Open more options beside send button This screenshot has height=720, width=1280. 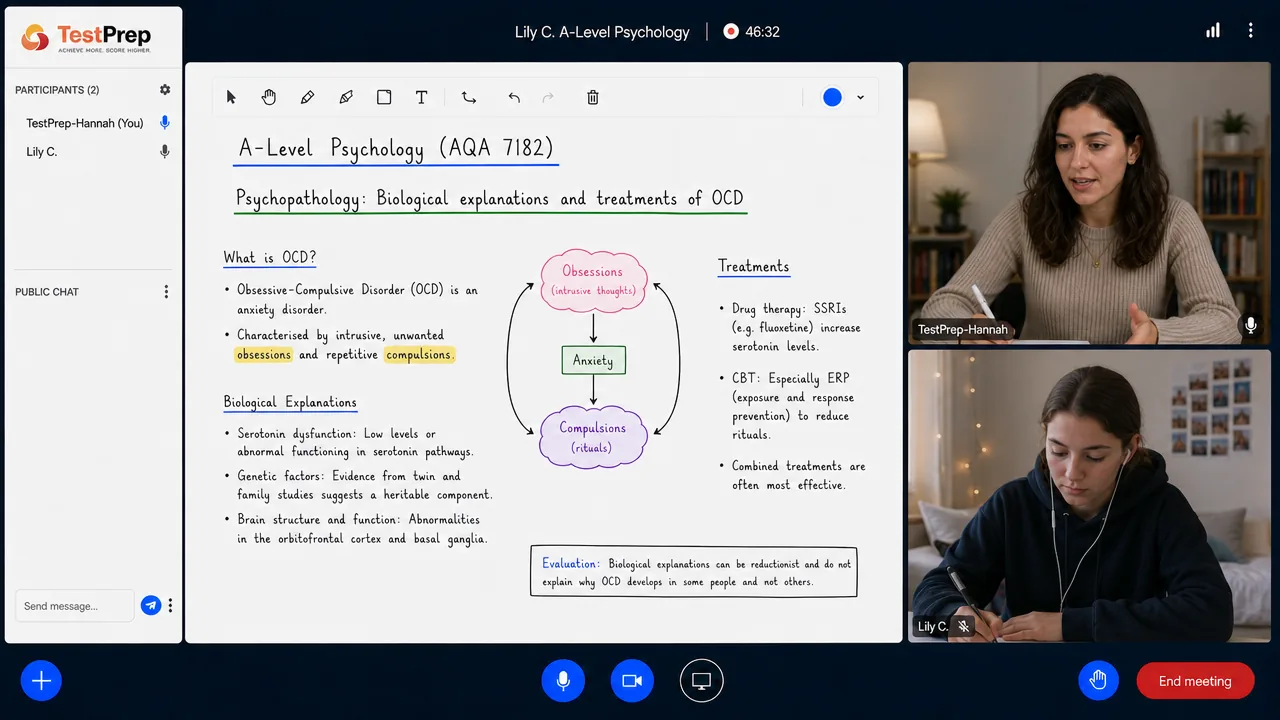click(x=171, y=605)
